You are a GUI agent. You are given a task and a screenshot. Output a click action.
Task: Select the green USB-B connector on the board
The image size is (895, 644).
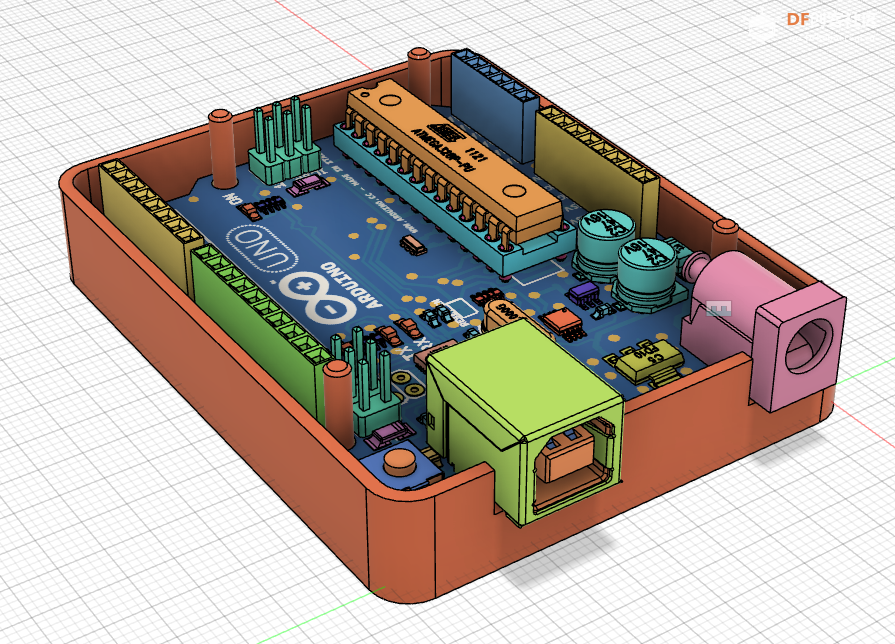(x=525, y=422)
